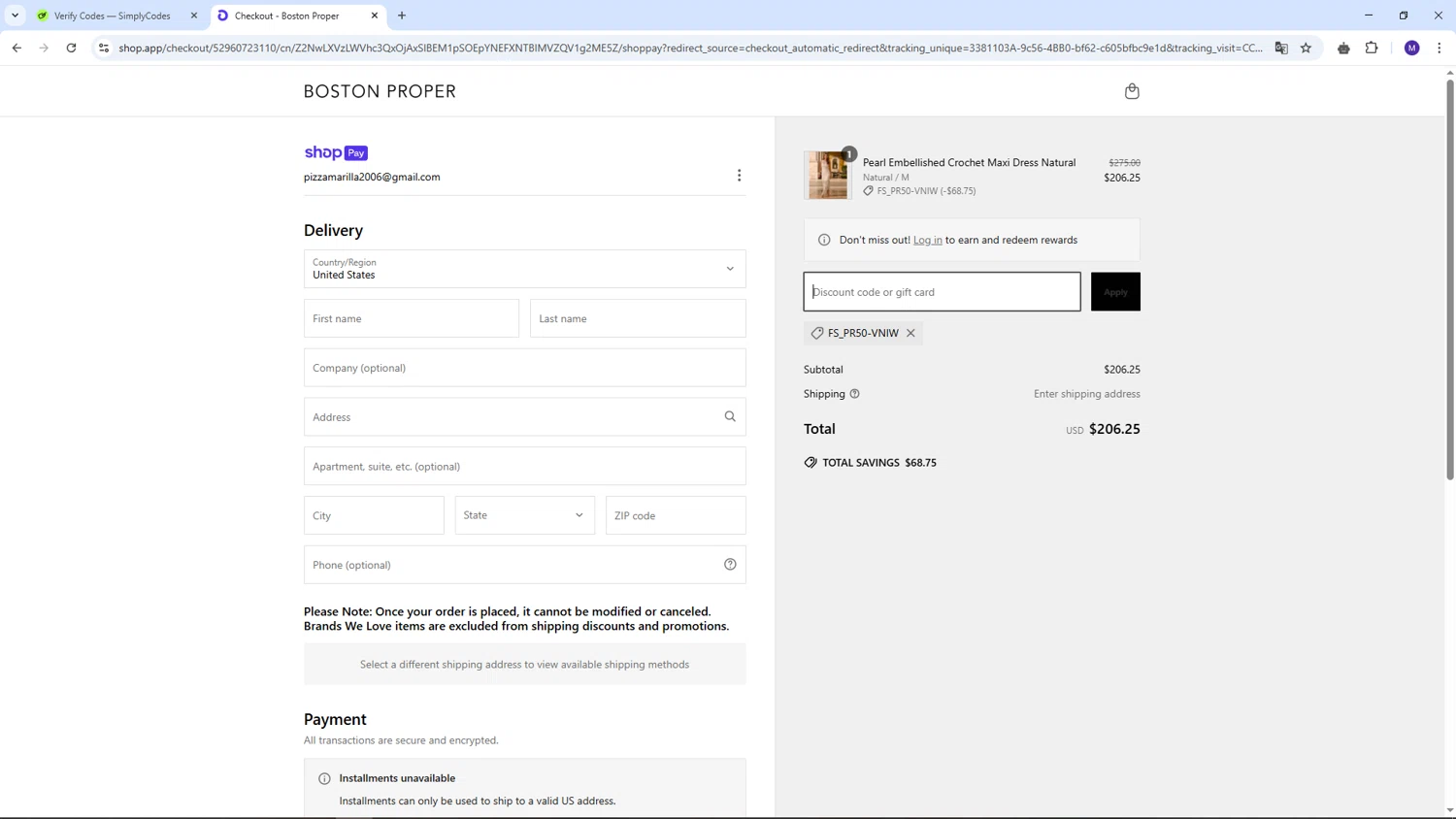Close the Verify Codes SimplyCodes tab
The width and height of the screenshot is (1456, 819).
194,16
